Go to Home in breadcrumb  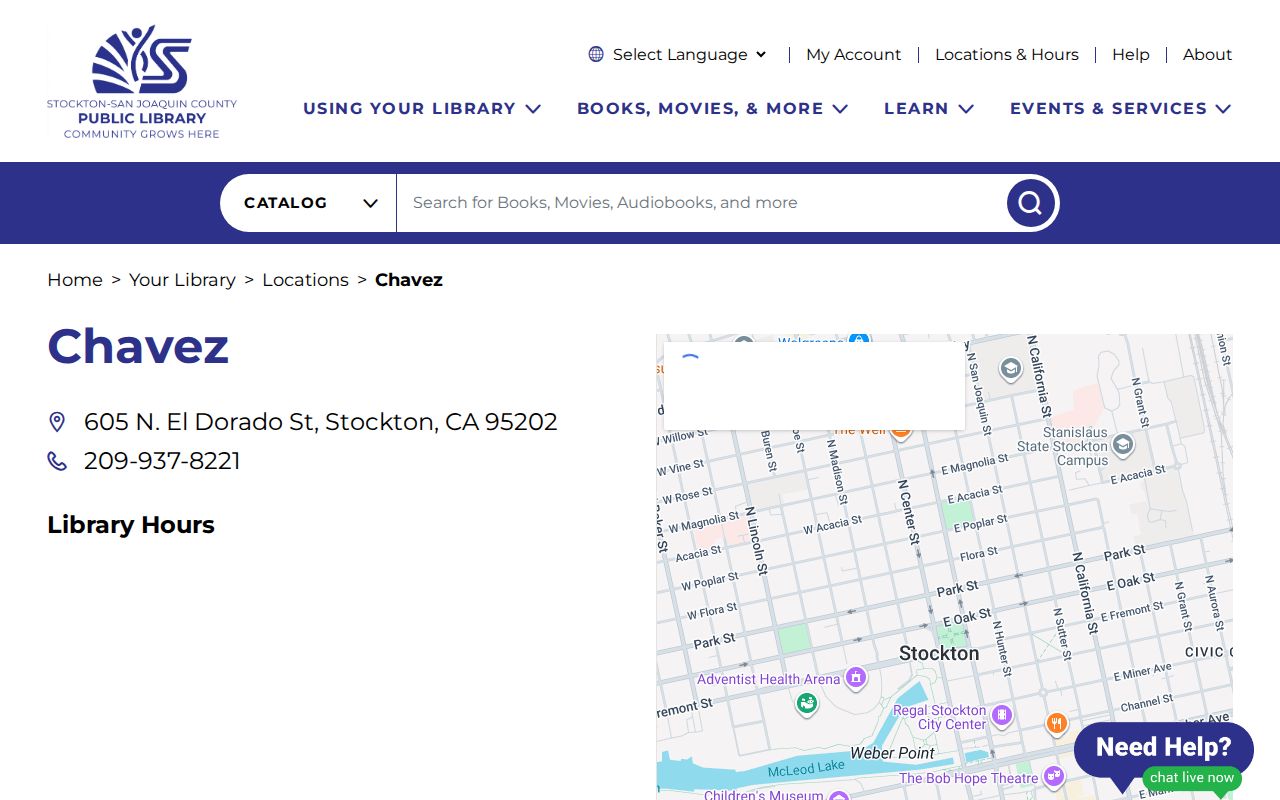[75, 280]
